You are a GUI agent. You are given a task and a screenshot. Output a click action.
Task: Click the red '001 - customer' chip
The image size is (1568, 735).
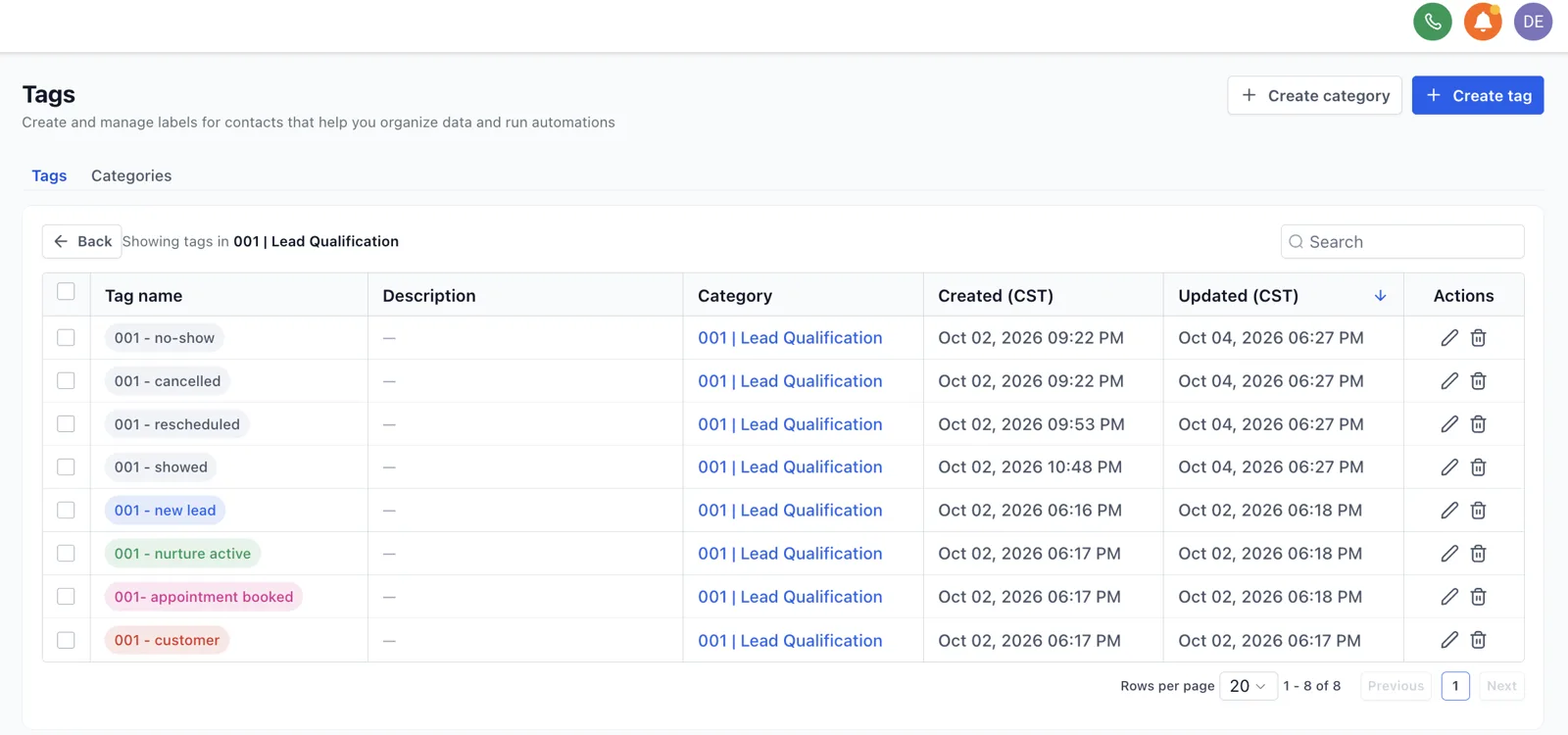click(x=167, y=640)
